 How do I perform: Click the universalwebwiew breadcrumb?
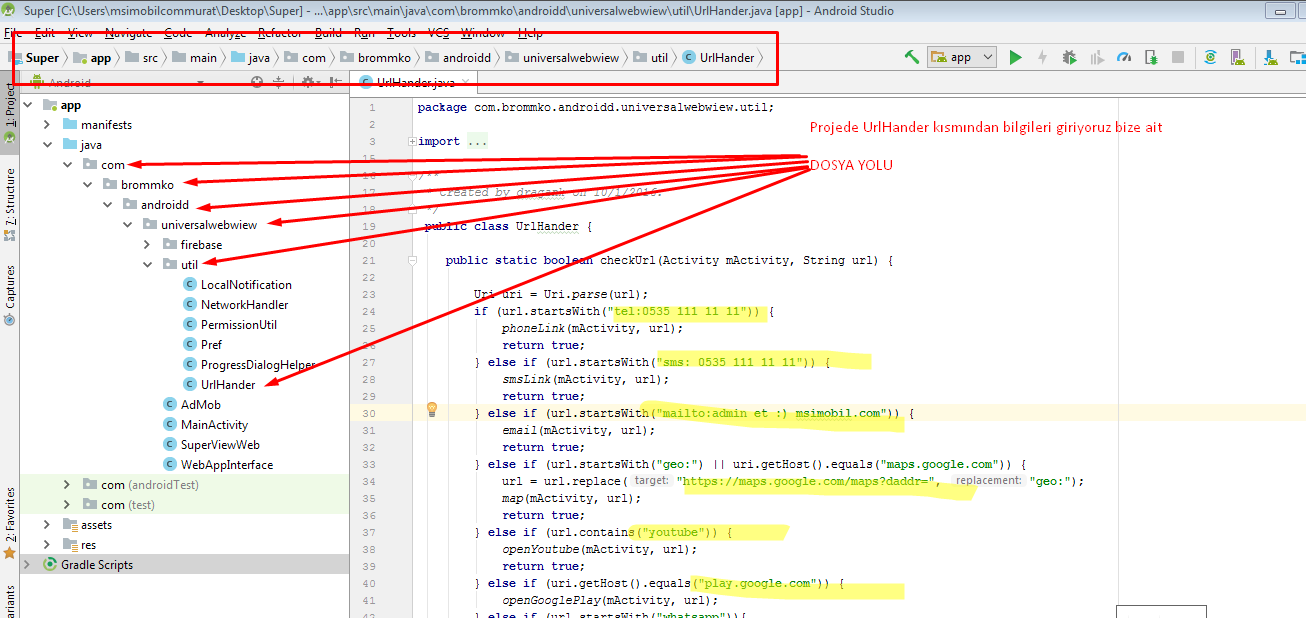pyautogui.click(x=563, y=58)
